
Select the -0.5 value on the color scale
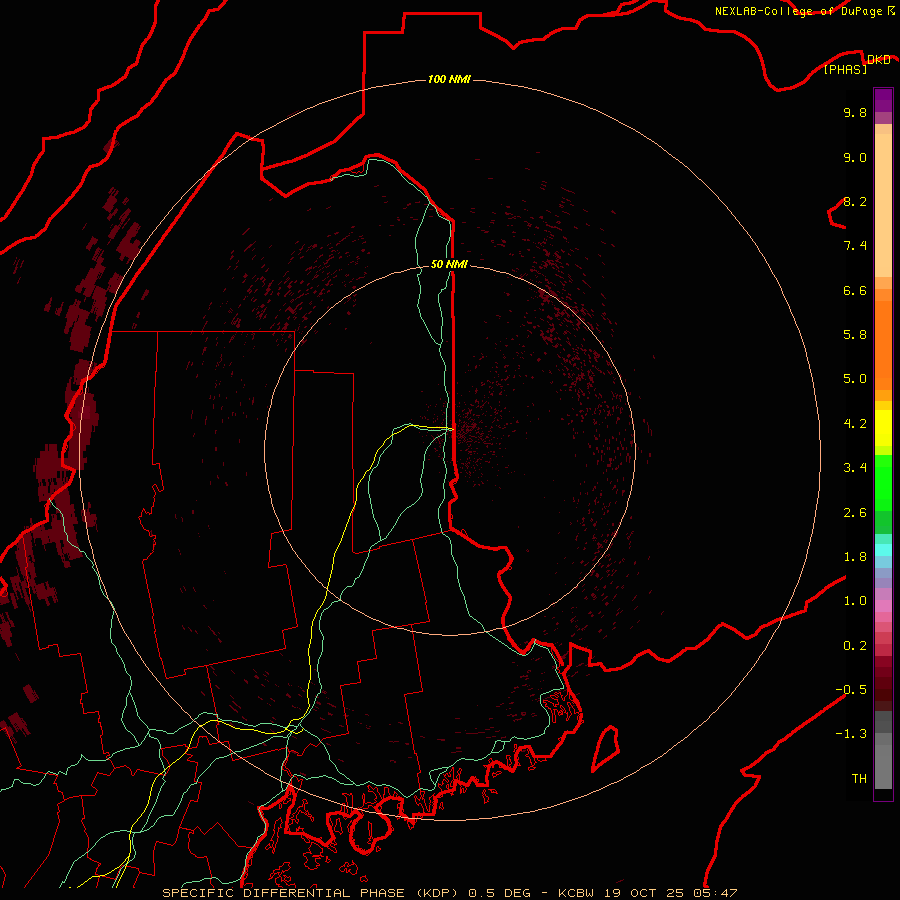(x=851, y=690)
